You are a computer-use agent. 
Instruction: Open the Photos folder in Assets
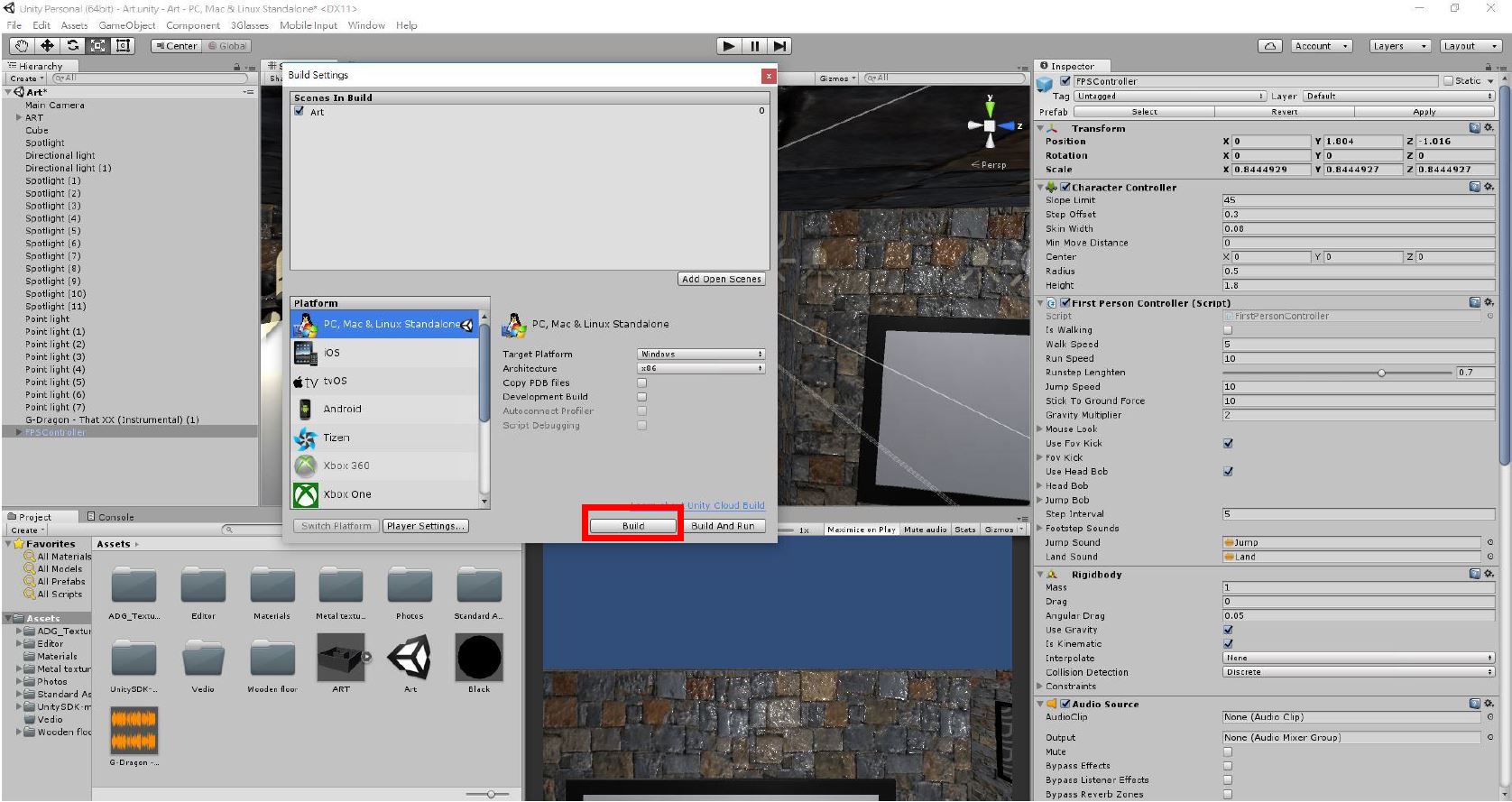(410, 585)
